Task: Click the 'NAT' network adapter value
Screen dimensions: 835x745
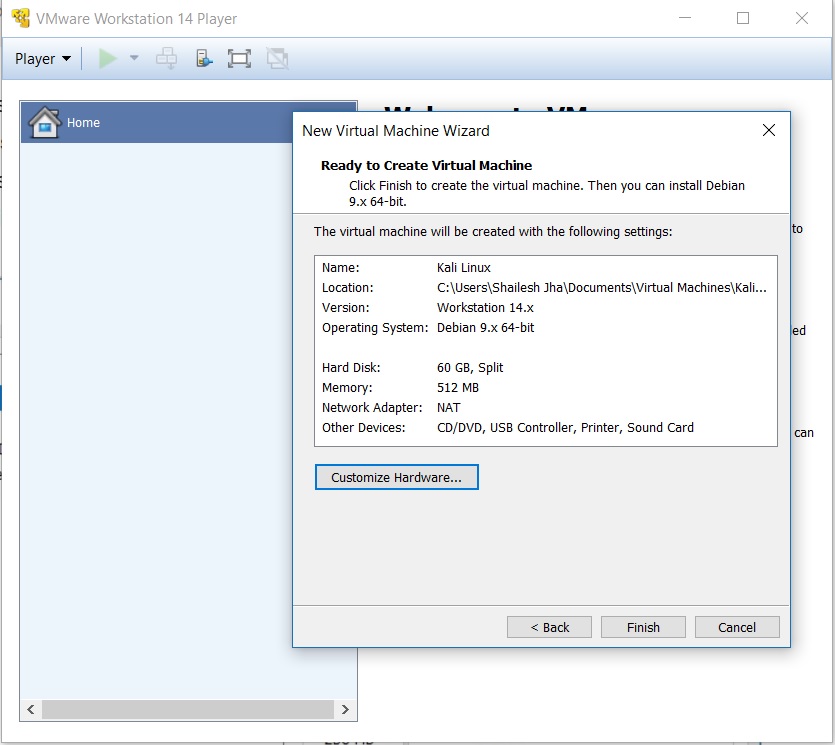Action: tap(448, 408)
